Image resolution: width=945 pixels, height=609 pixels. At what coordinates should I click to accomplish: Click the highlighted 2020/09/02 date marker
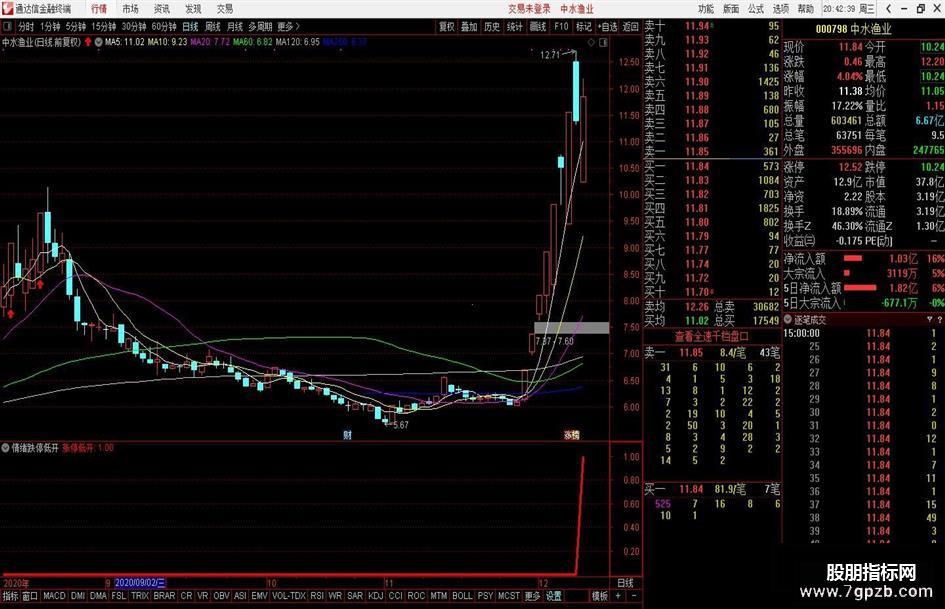pyautogui.click(x=139, y=582)
